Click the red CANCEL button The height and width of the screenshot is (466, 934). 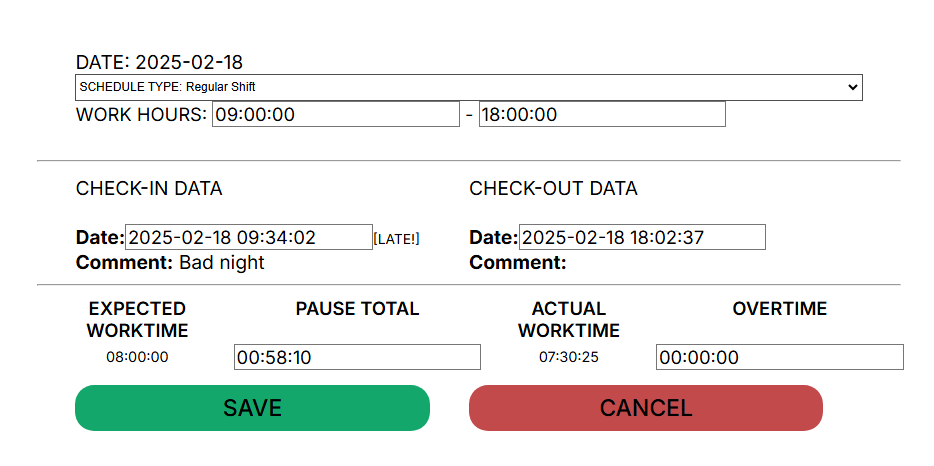click(645, 408)
